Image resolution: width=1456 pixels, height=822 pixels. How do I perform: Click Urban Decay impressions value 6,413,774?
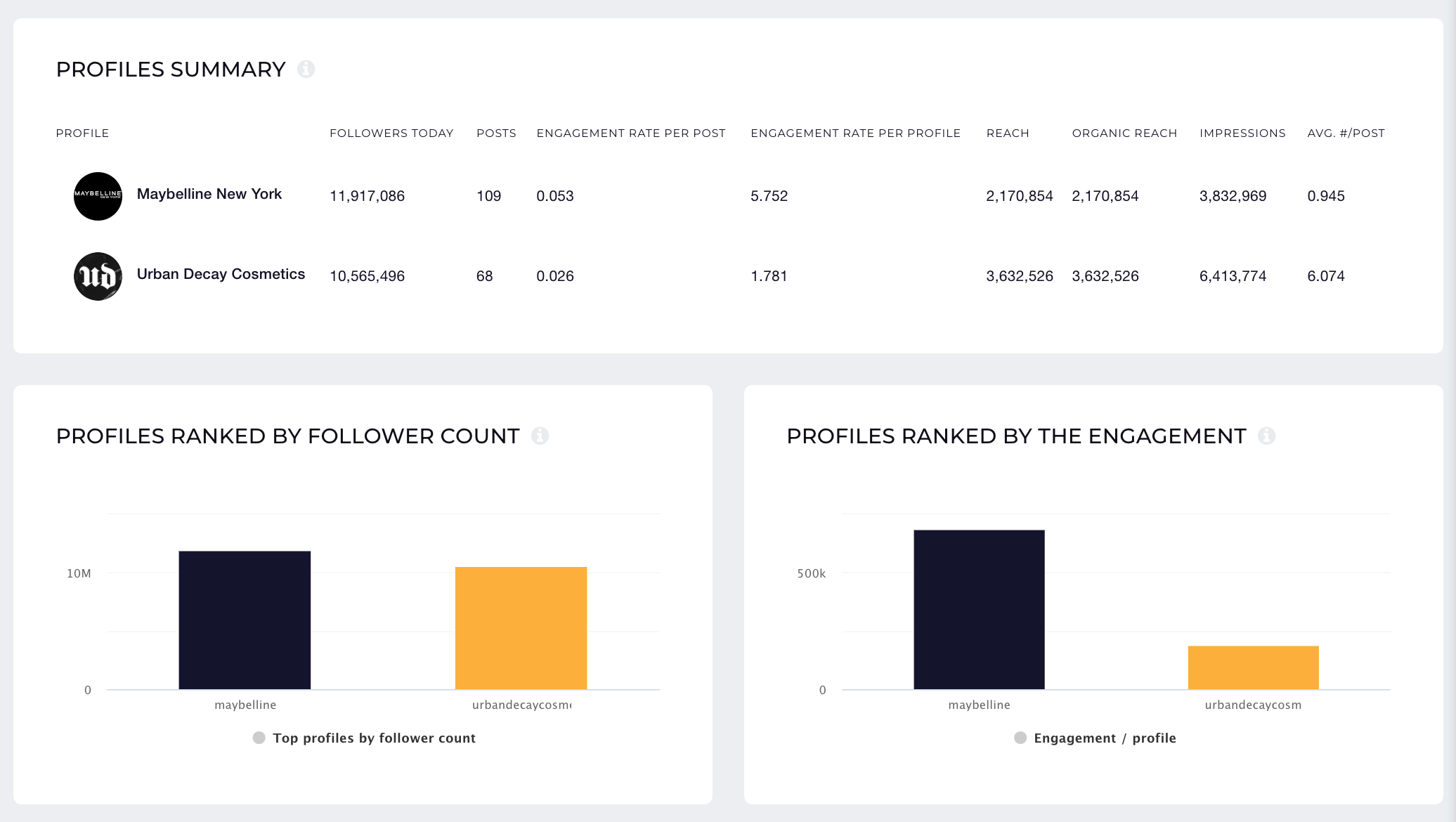click(x=1233, y=276)
